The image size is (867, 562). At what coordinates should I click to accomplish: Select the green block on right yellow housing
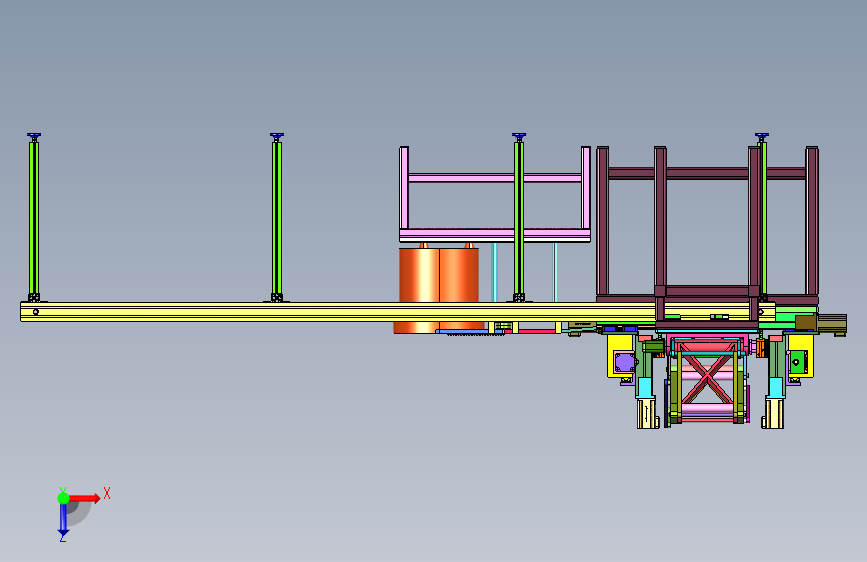[x=796, y=362]
